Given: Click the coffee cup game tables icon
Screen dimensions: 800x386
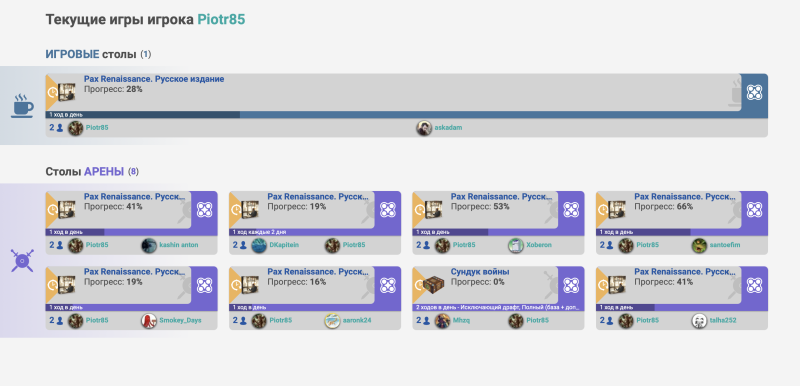Looking at the screenshot, I should (22, 106).
